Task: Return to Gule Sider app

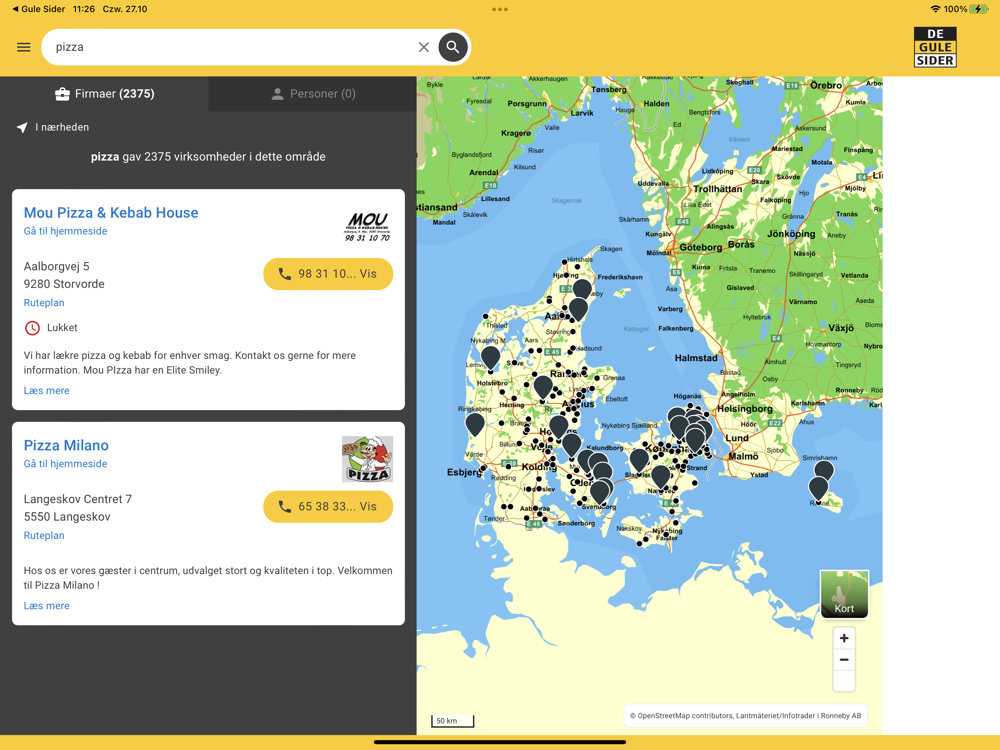Action: click(38, 9)
